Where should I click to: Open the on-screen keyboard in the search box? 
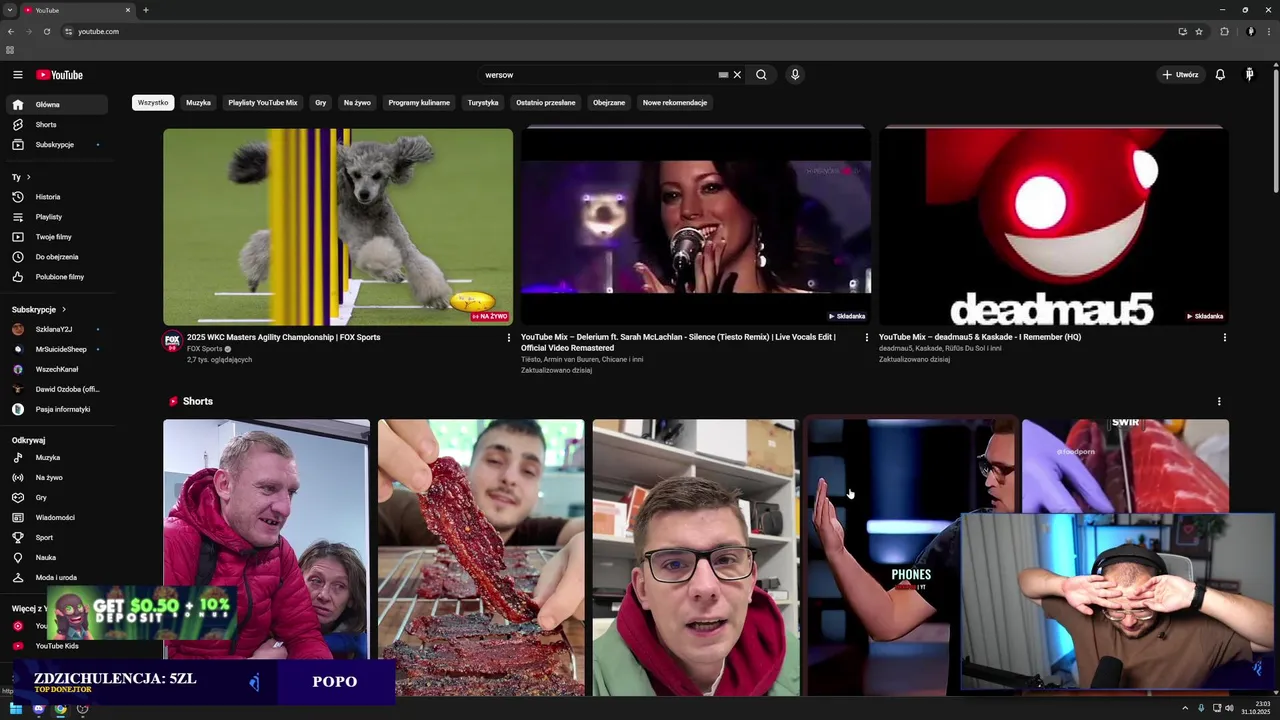coord(723,75)
